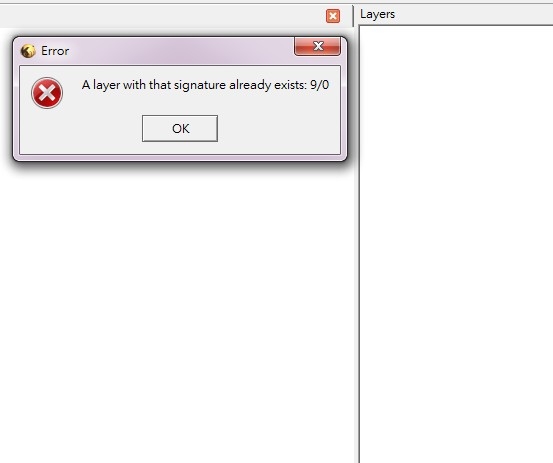Click the gray header bar left of orange X
Image resolution: width=553 pixels, height=463 pixels.
(162, 16)
